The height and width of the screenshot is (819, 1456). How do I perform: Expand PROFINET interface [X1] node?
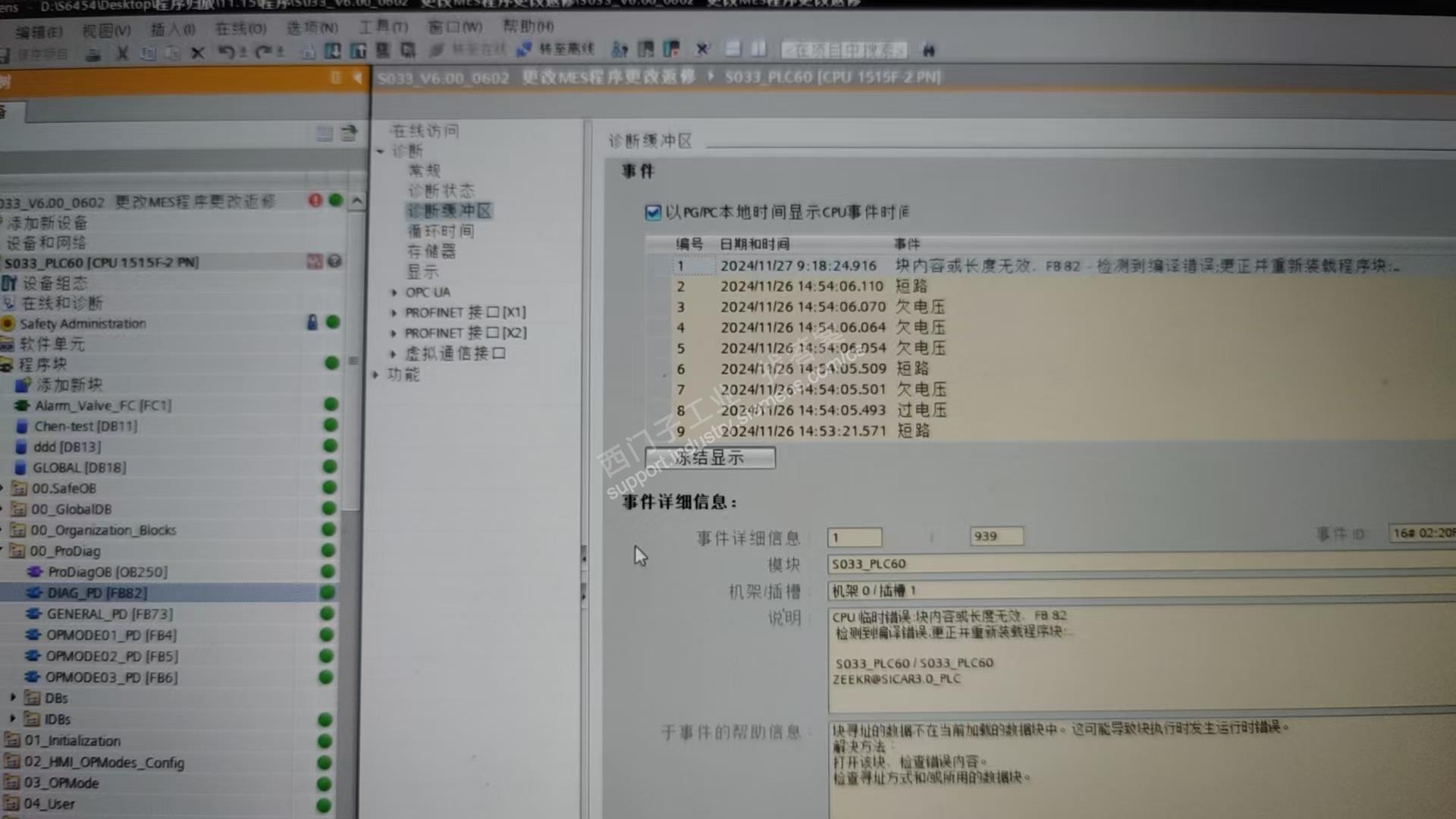394,313
